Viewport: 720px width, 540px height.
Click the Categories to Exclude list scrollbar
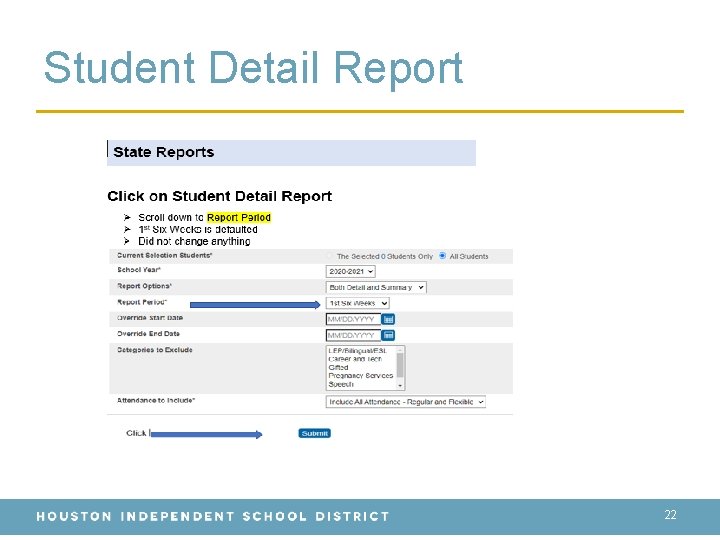click(400, 366)
